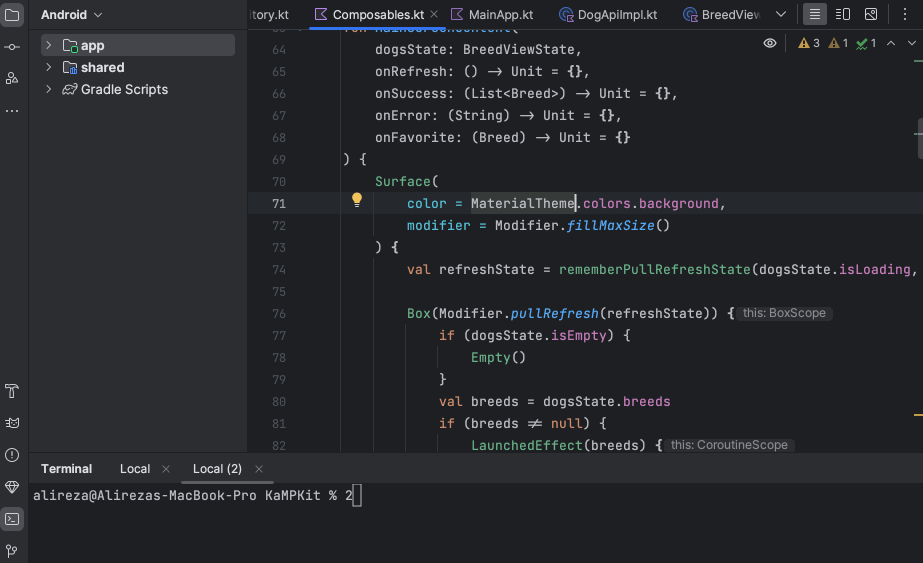923x563 pixels.
Task: Open the Build hammer tool window
Action: [x=12, y=391]
